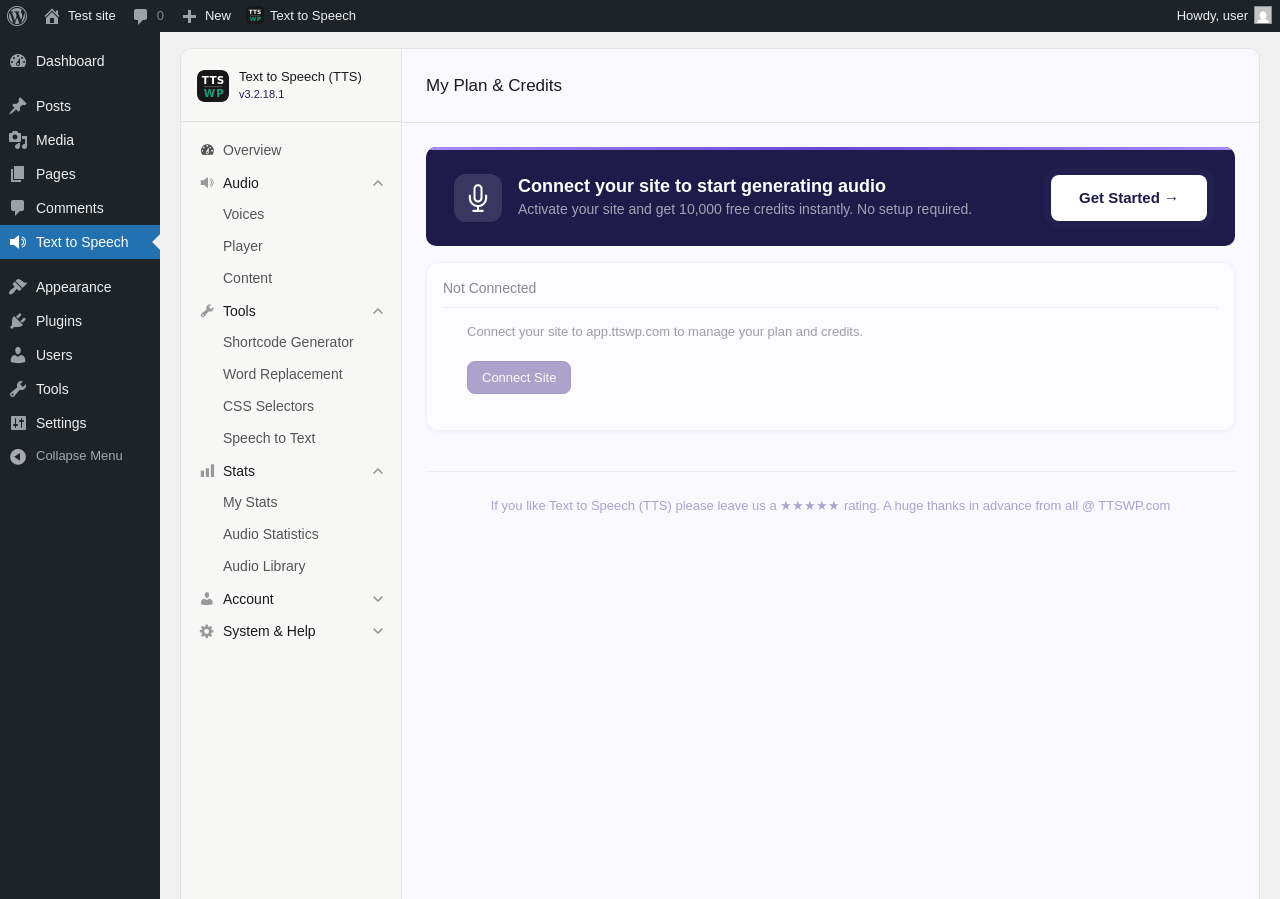Image resolution: width=1280 pixels, height=899 pixels.
Task: Click the user avatar in admin bar
Action: [1263, 15]
